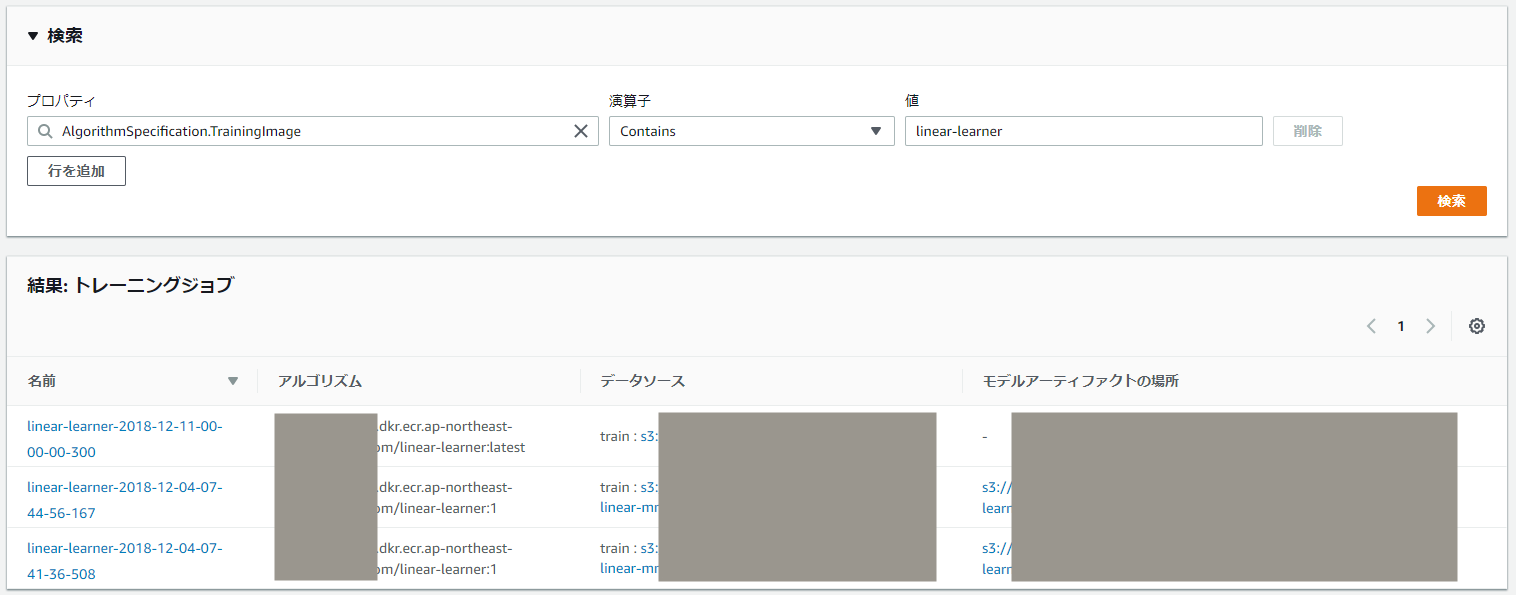The height and width of the screenshot is (595, 1516).
Task: Click the orange 検索 button
Action: tap(1451, 201)
